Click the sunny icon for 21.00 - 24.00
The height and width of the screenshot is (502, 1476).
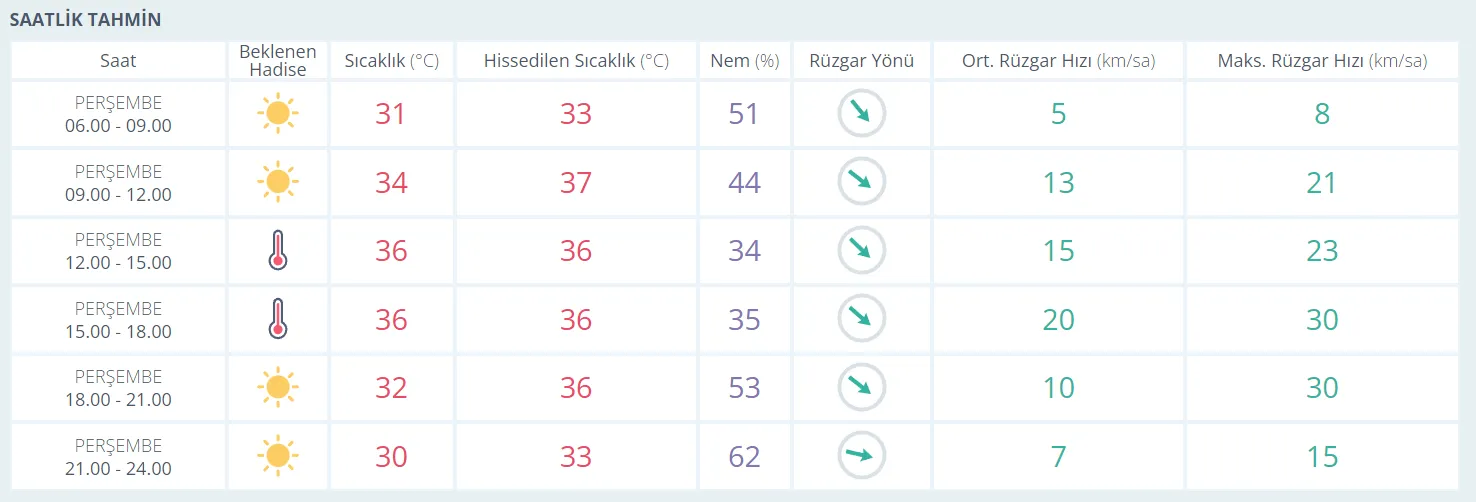(278, 456)
